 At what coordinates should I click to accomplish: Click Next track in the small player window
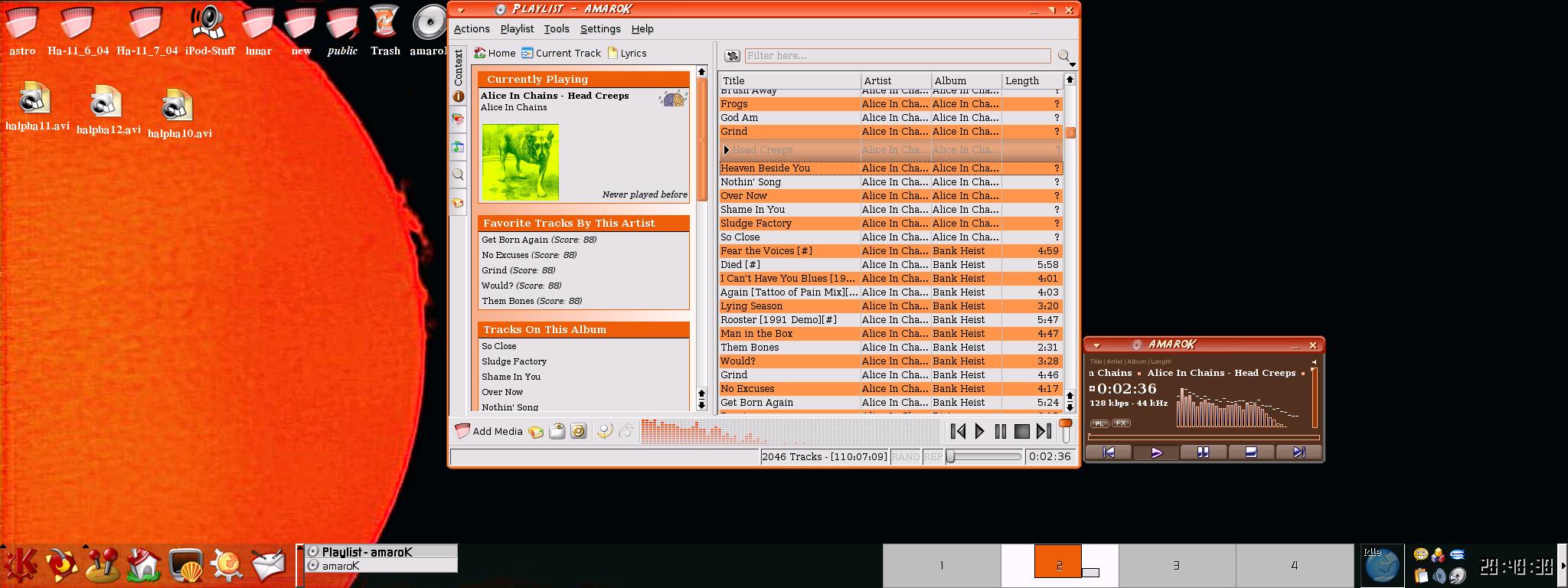1298,452
